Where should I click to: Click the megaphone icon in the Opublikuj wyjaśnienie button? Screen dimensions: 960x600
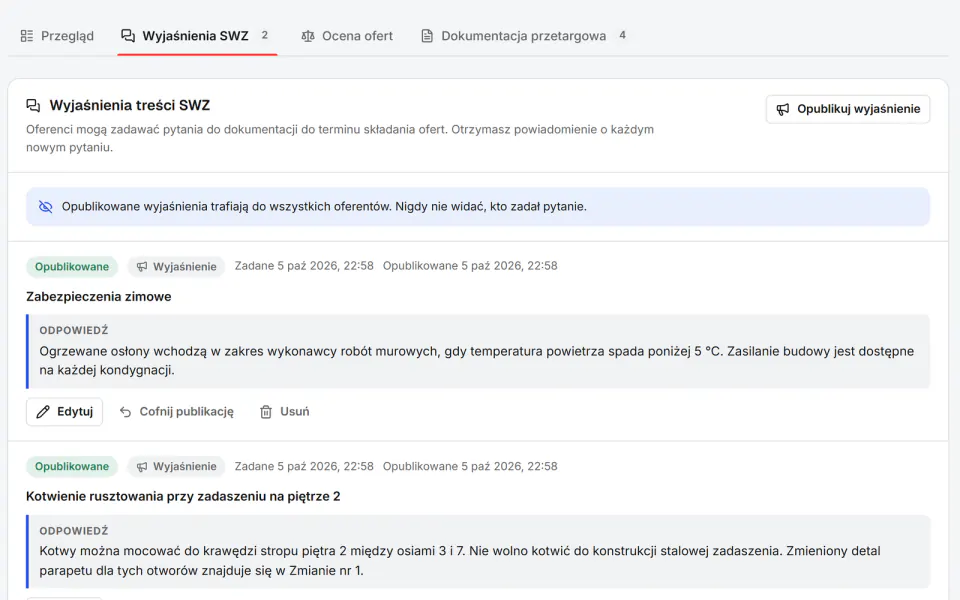tap(783, 109)
